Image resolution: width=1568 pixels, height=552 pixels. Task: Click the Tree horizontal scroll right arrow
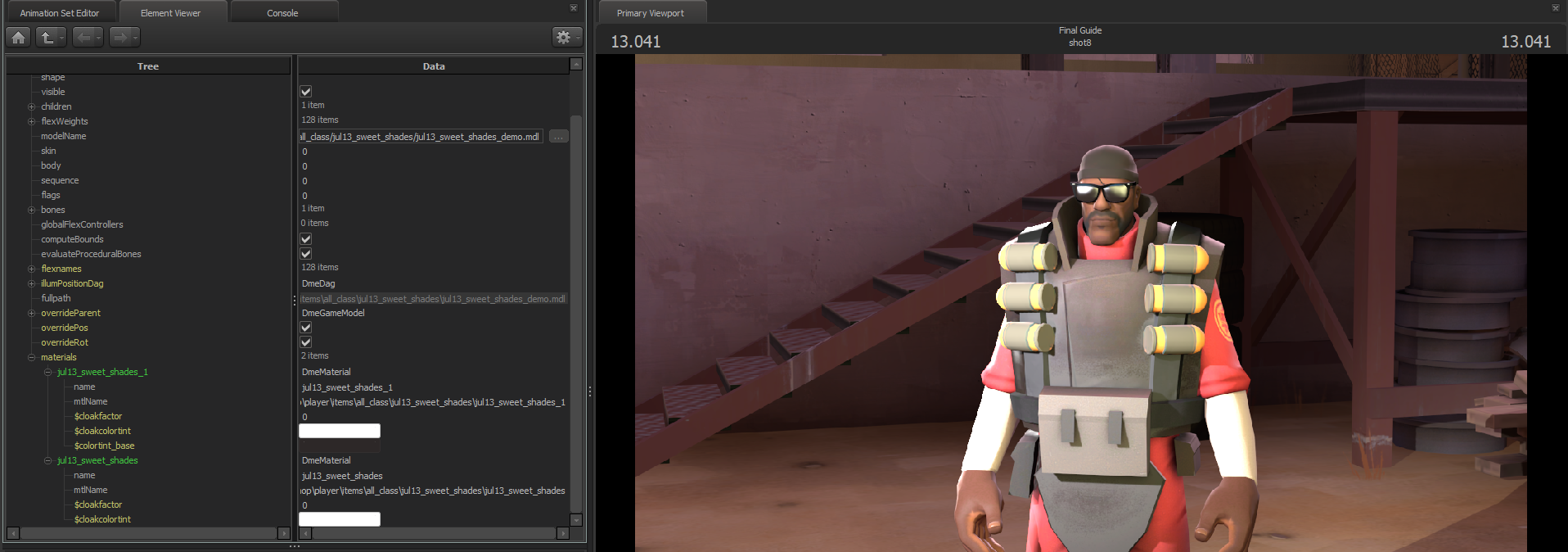tap(285, 533)
